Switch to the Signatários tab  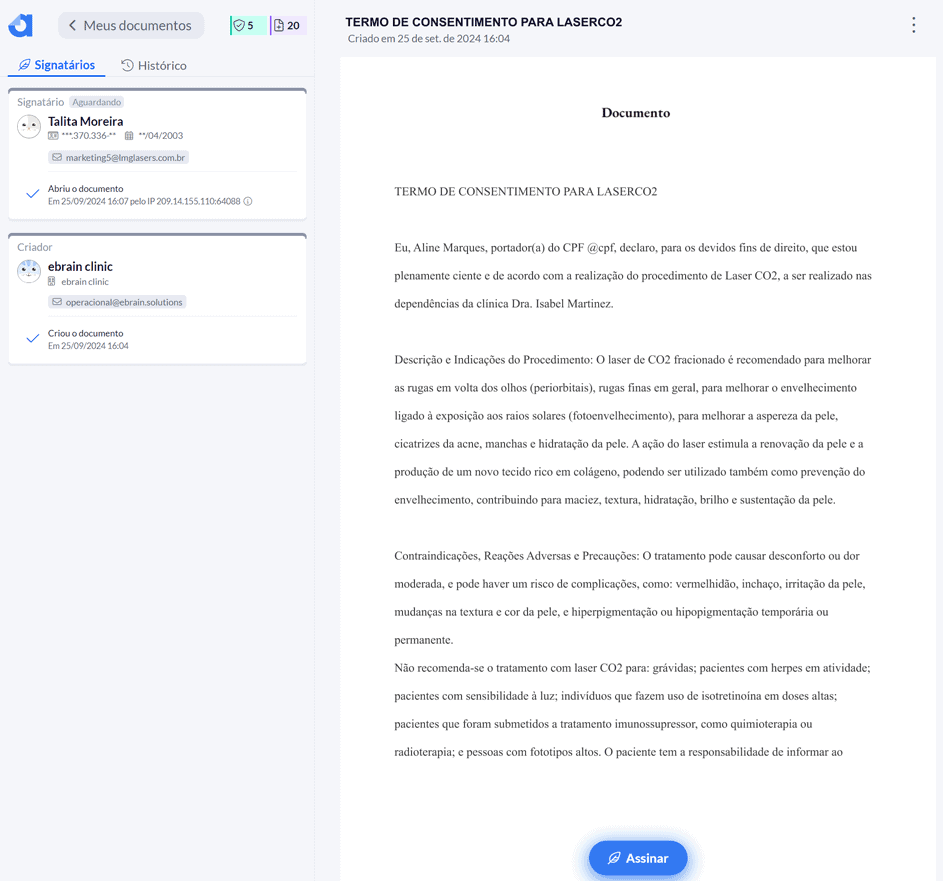point(57,65)
